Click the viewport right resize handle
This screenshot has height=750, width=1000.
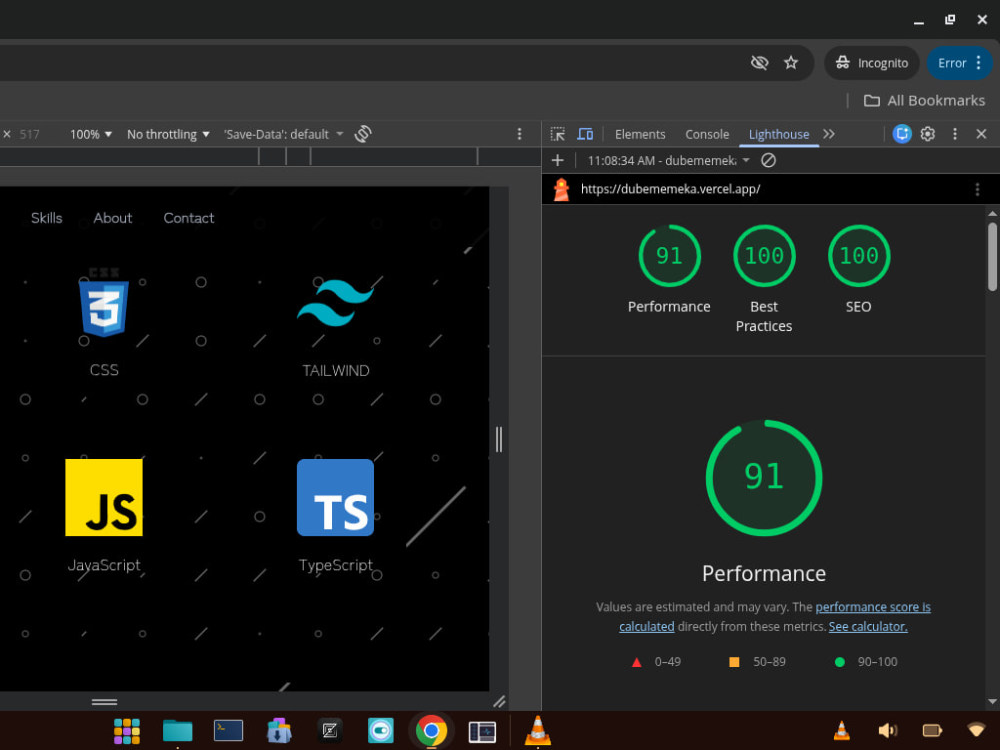point(499,439)
